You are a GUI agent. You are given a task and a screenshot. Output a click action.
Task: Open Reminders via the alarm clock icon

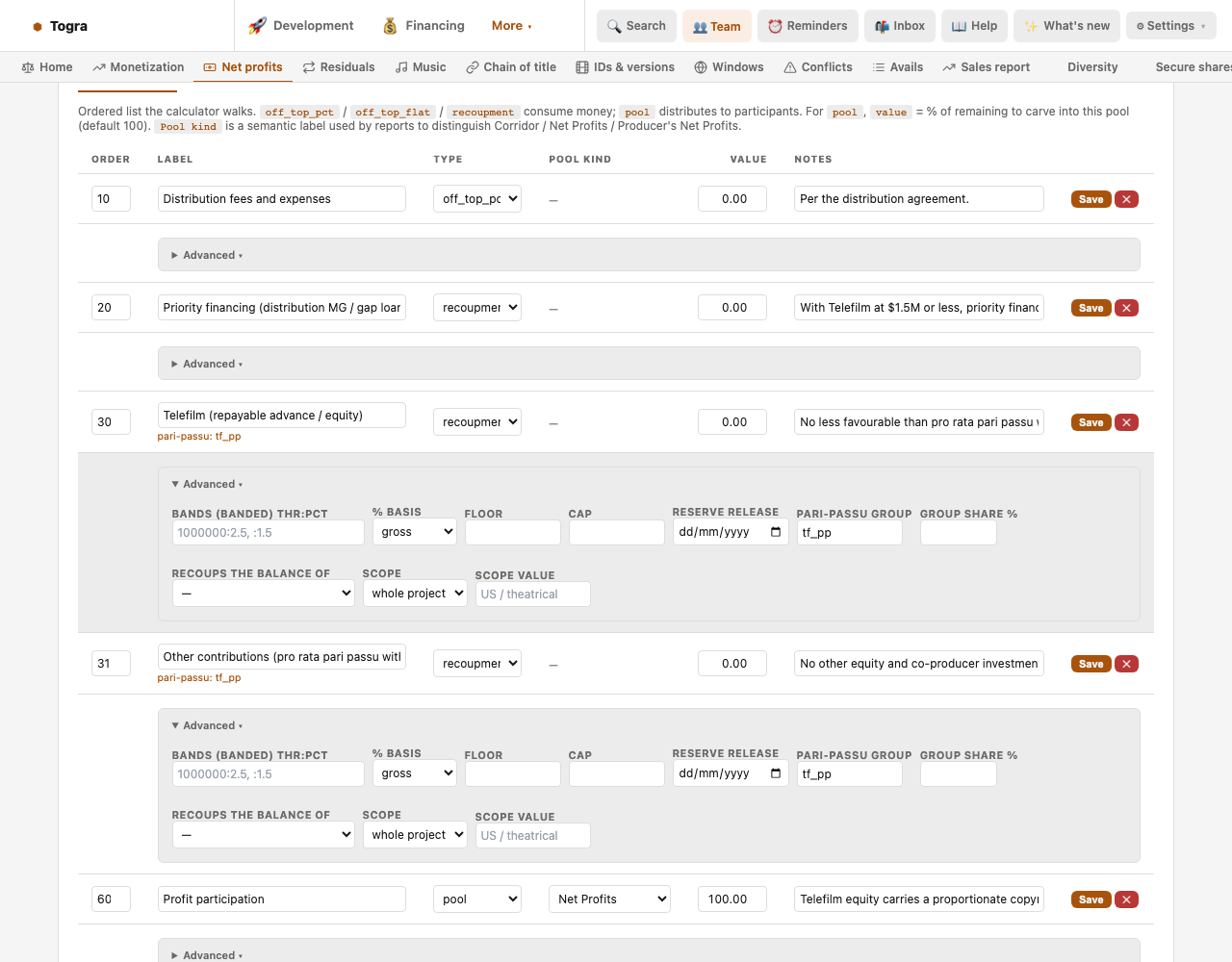point(775,26)
